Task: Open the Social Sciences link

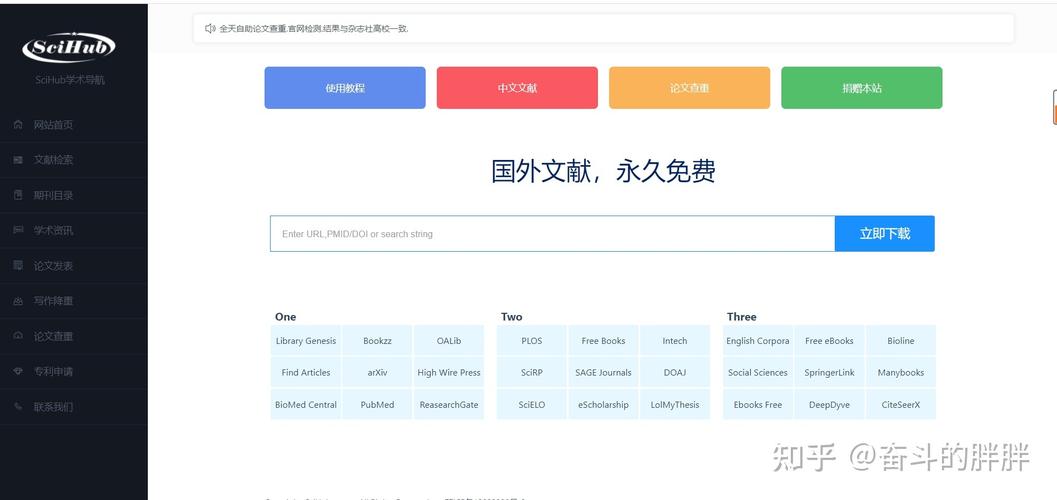Action: pyautogui.click(x=758, y=373)
